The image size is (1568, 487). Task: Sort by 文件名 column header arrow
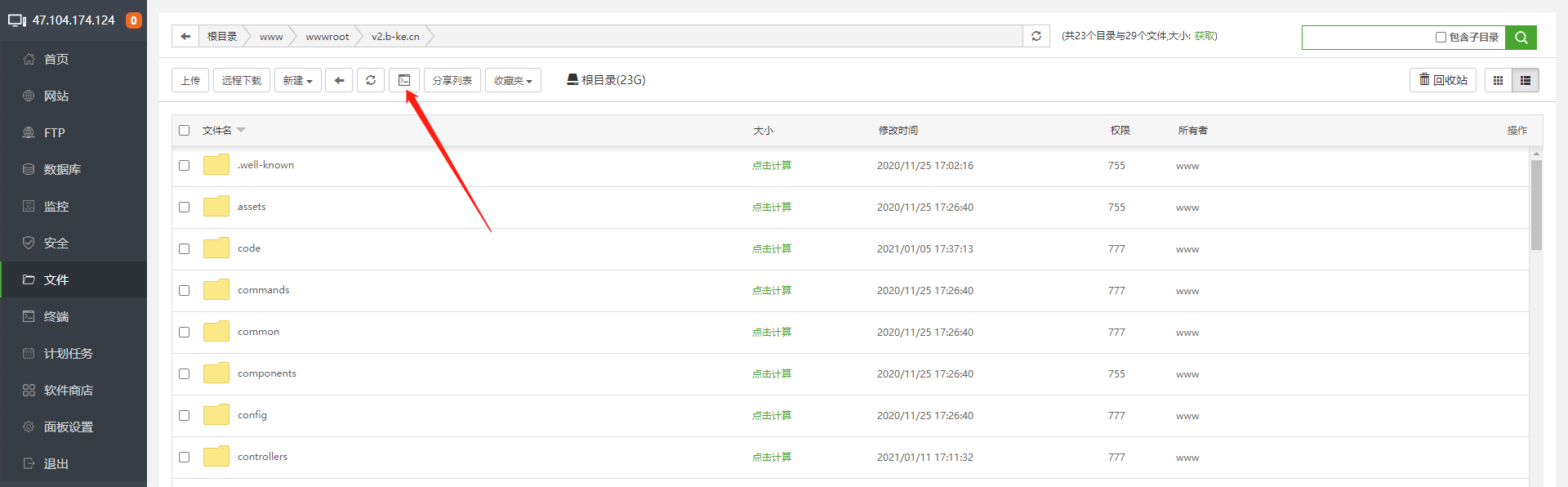[241, 130]
